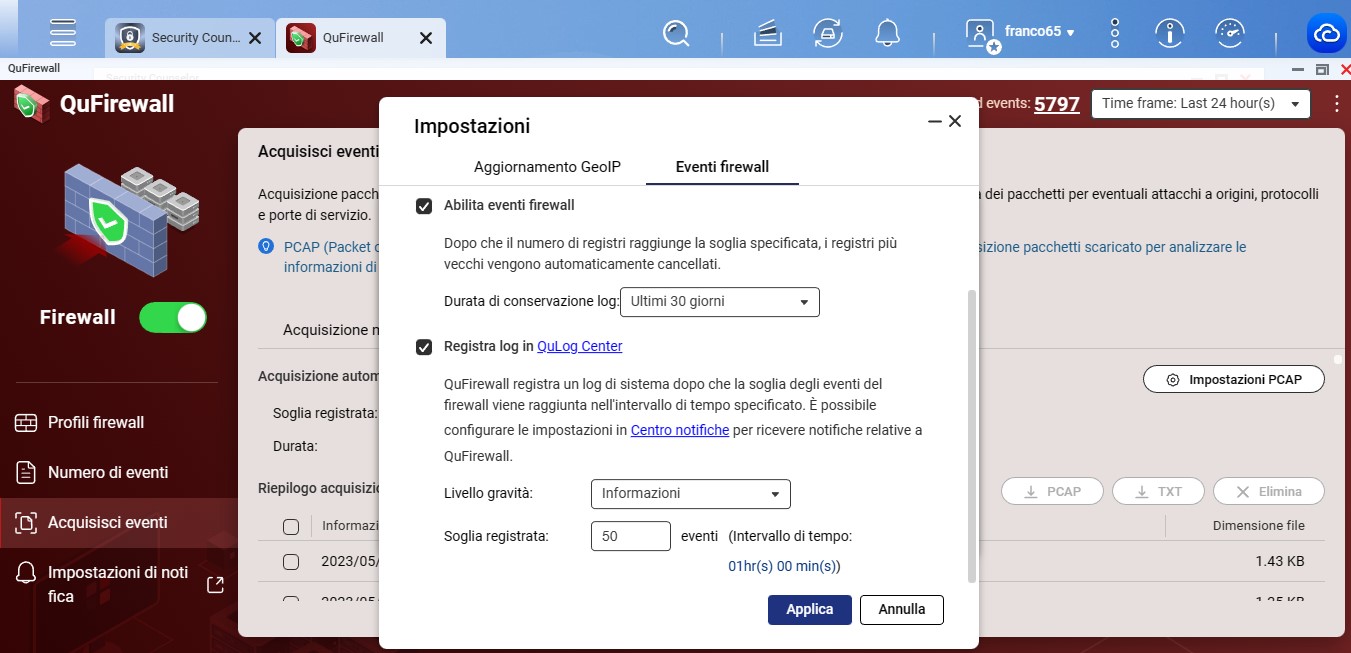1351x653 pixels.
Task: Click the Soglia registrata input field
Action: coord(630,536)
